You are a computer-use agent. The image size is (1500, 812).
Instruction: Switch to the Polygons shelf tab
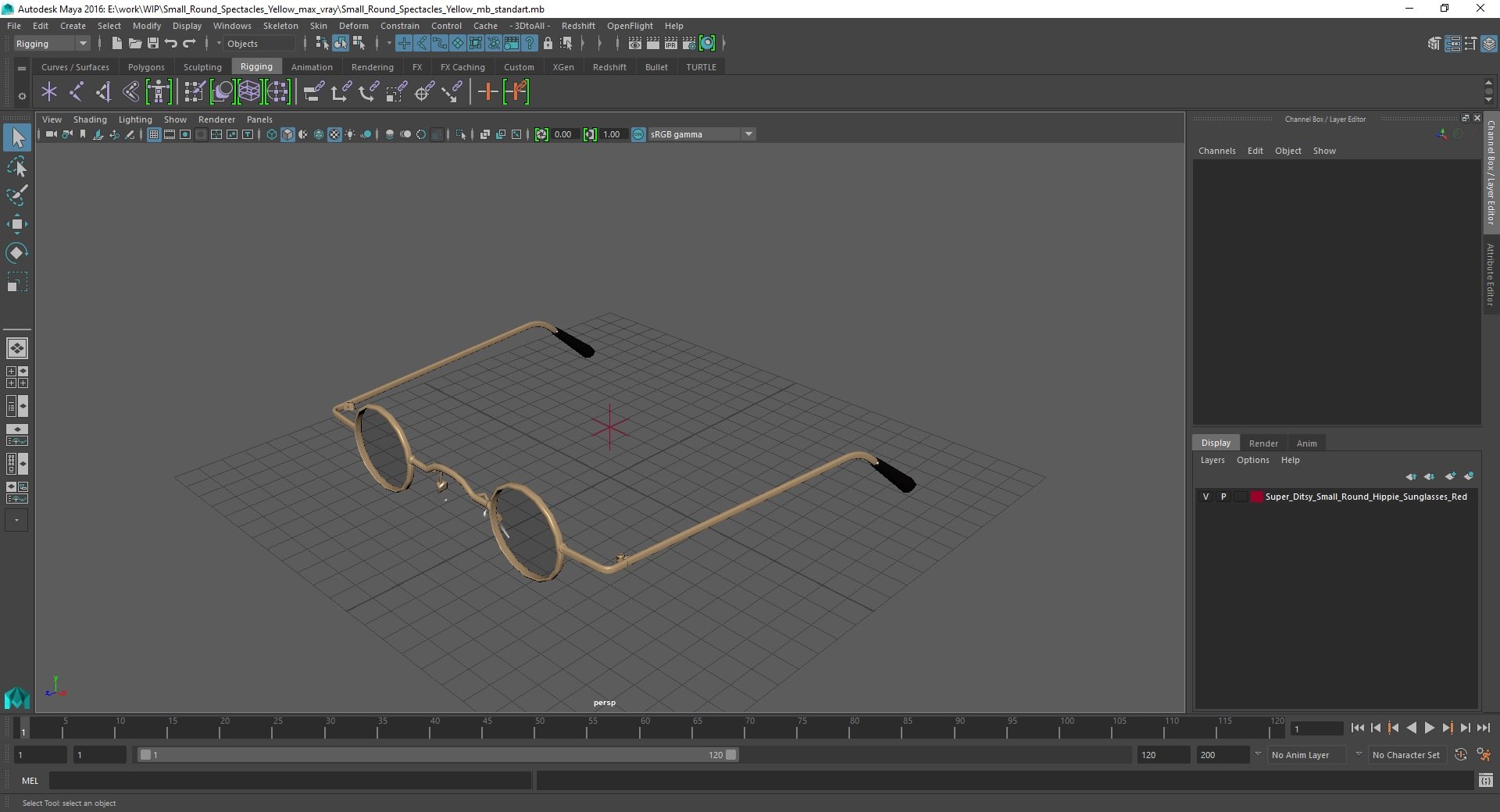pos(146,67)
